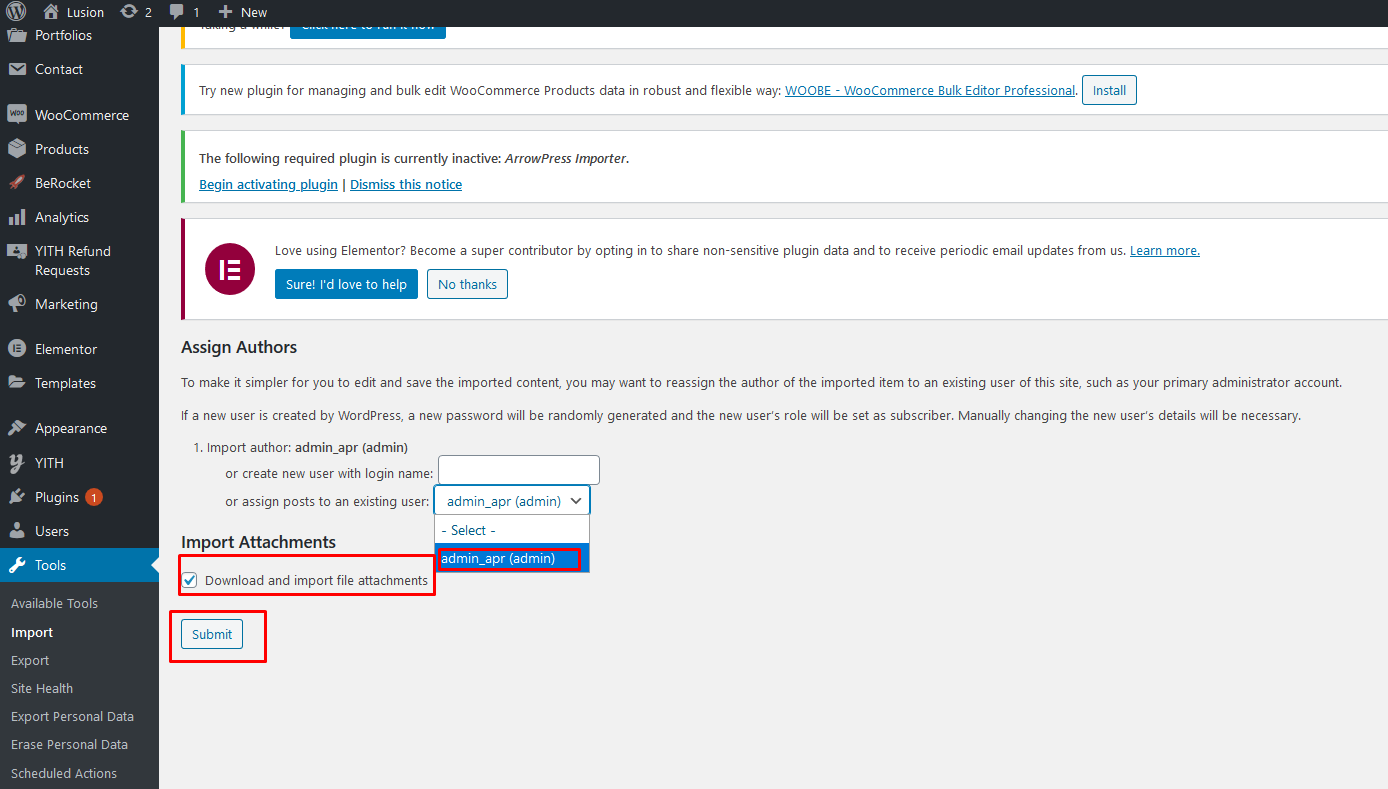Click Import author: admin_apr (admin) text

pos(307,447)
